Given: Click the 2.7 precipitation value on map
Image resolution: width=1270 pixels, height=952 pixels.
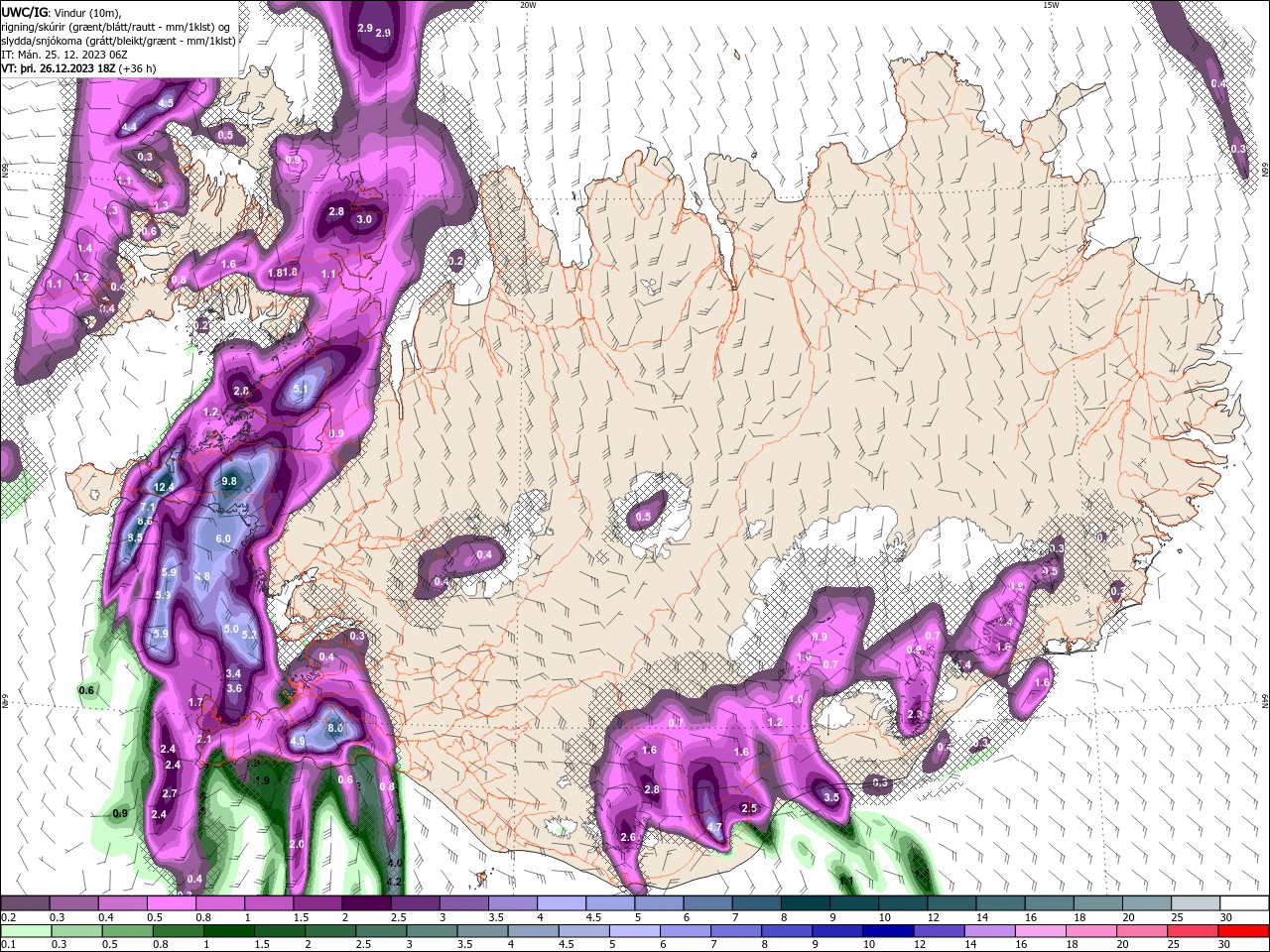Looking at the screenshot, I should pos(170,793).
